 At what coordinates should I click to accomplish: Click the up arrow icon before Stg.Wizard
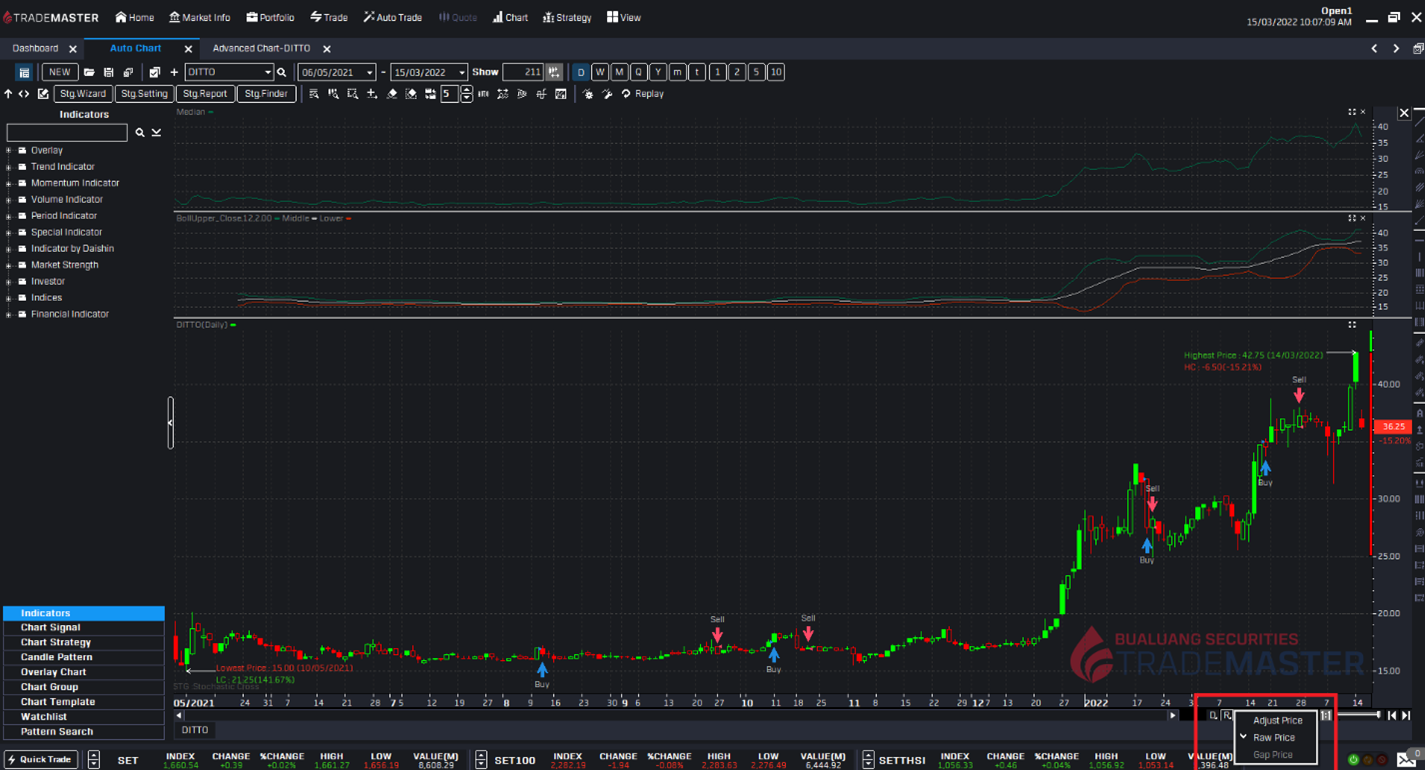coord(8,94)
